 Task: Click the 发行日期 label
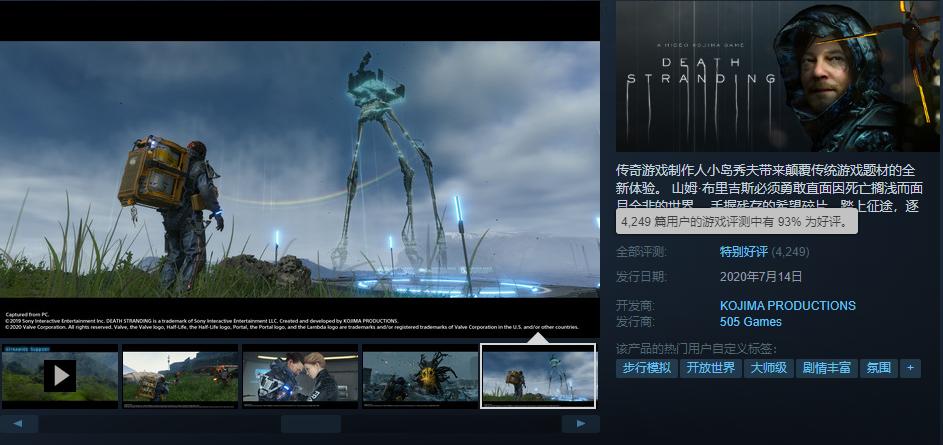click(x=641, y=277)
